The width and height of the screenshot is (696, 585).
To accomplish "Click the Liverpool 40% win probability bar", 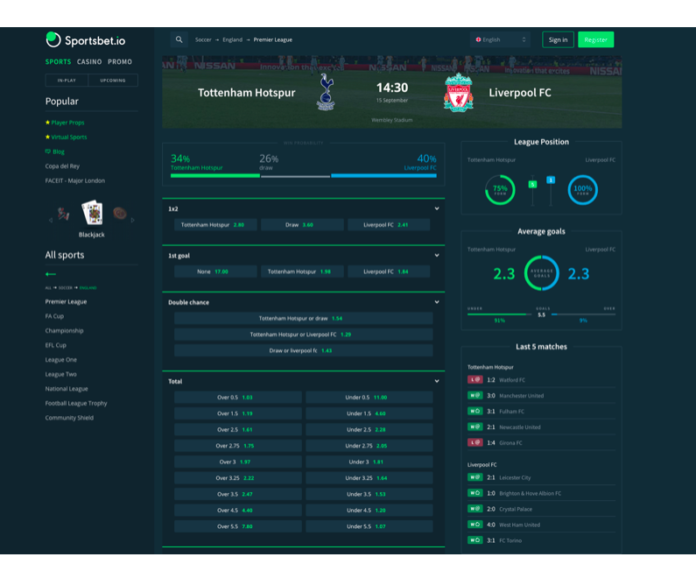I will [384, 176].
